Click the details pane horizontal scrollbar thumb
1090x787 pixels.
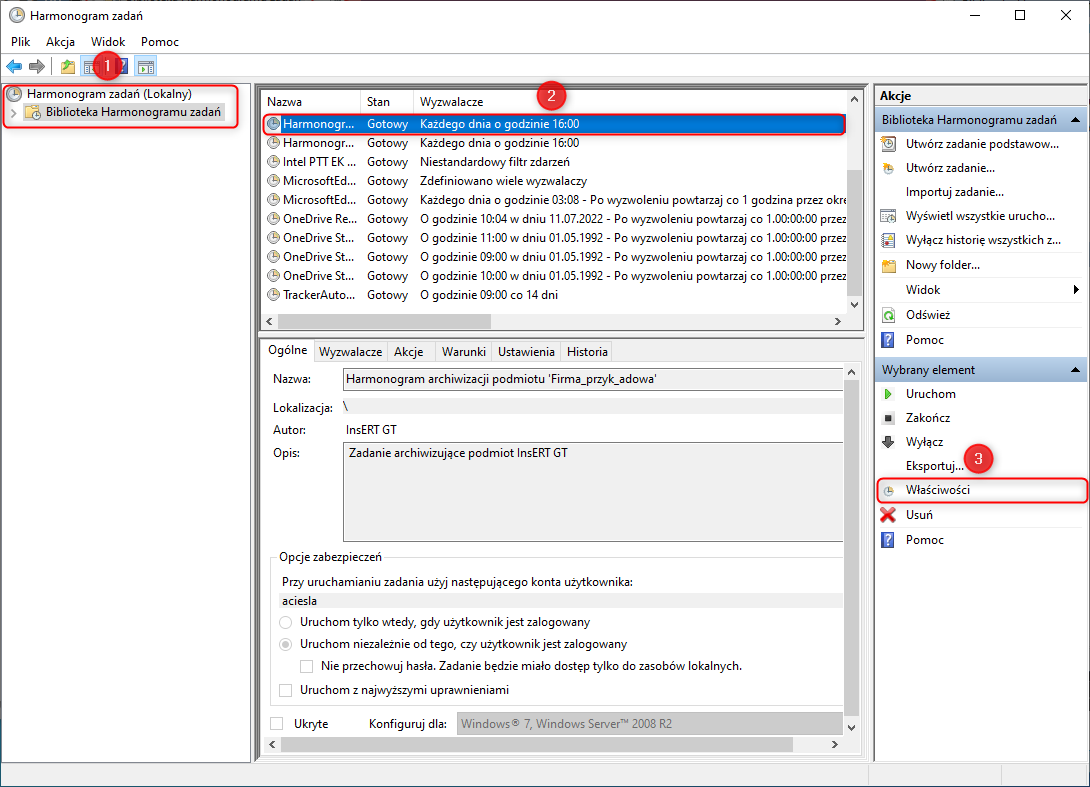coord(537,744)
